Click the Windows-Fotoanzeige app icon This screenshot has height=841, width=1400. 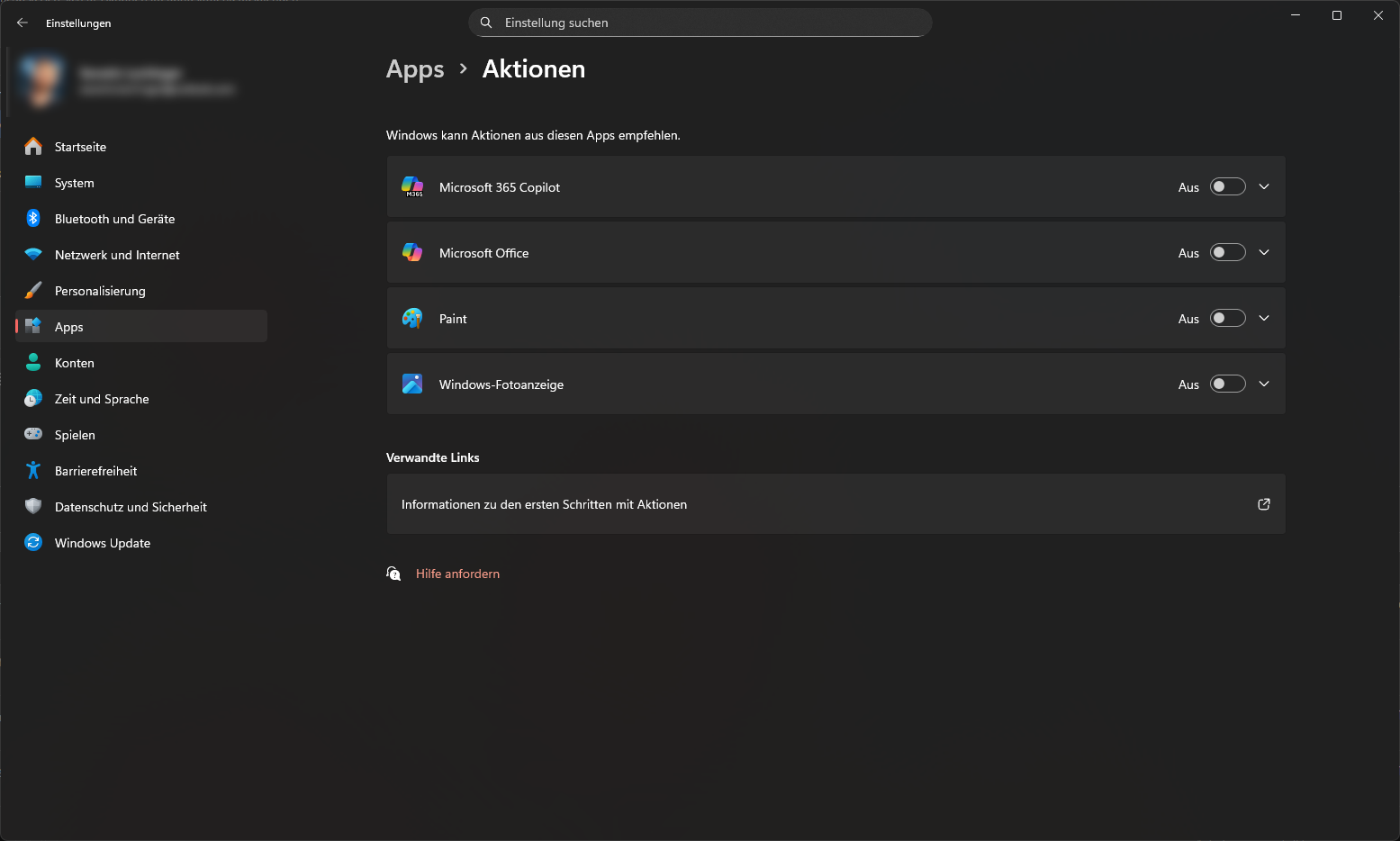(x=412, y=384)
